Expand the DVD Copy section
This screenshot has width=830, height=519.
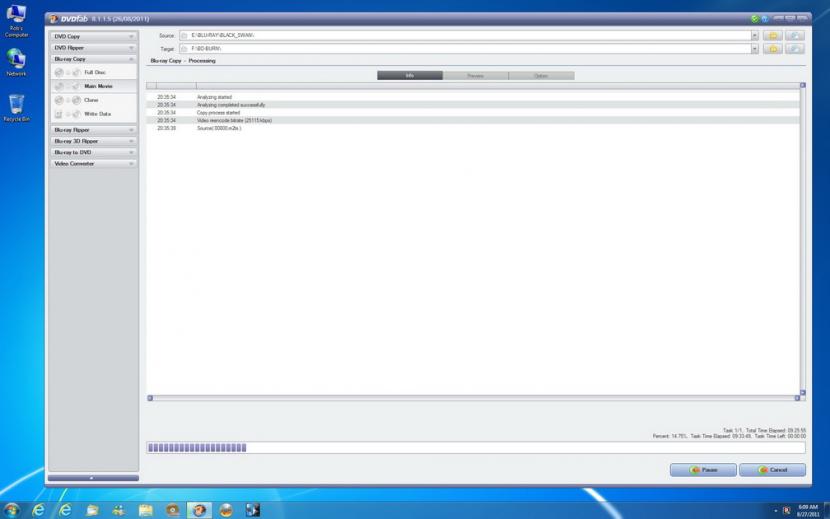[x=94, y=37]
